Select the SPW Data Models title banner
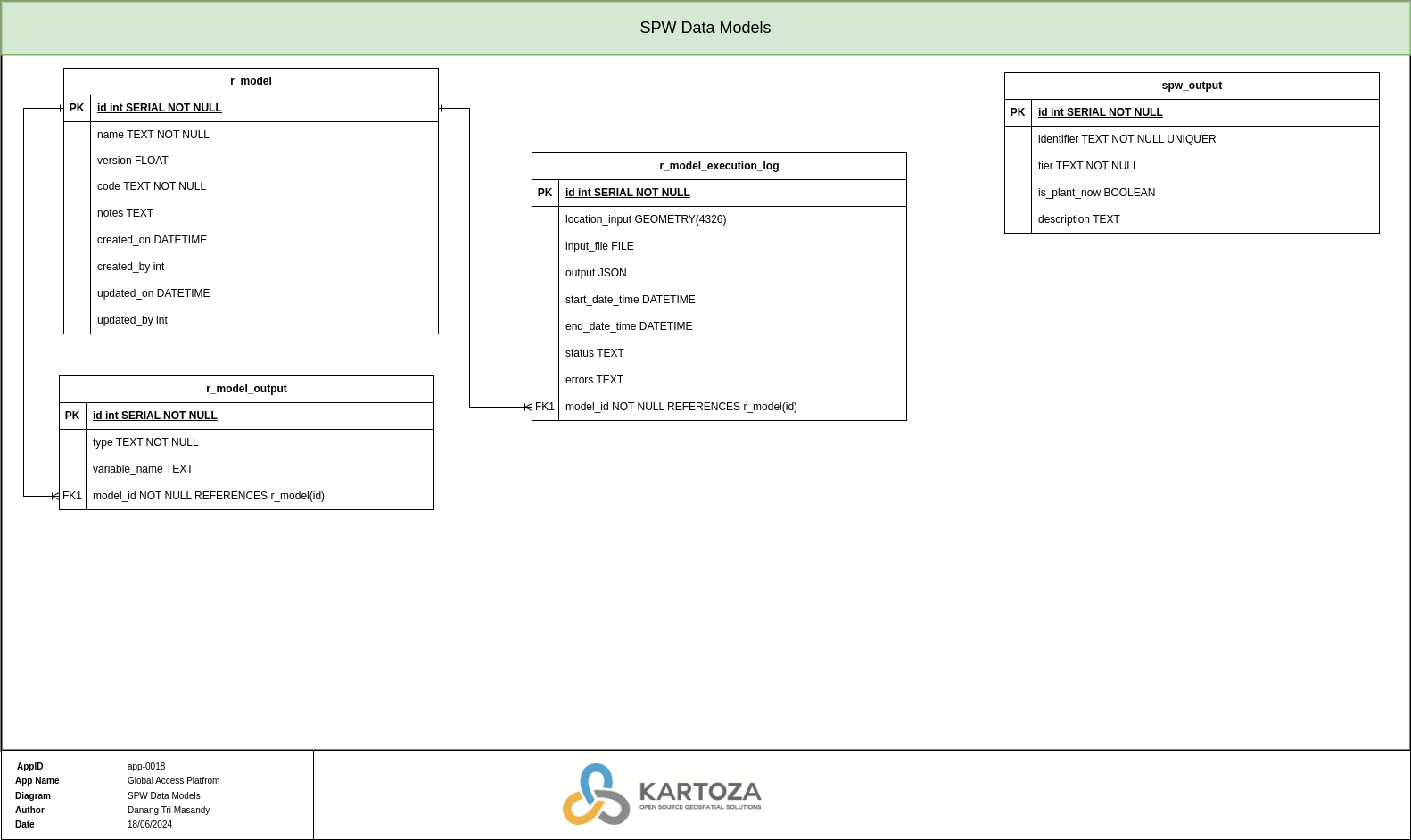 pyautogui.click(x=705, y=28)
